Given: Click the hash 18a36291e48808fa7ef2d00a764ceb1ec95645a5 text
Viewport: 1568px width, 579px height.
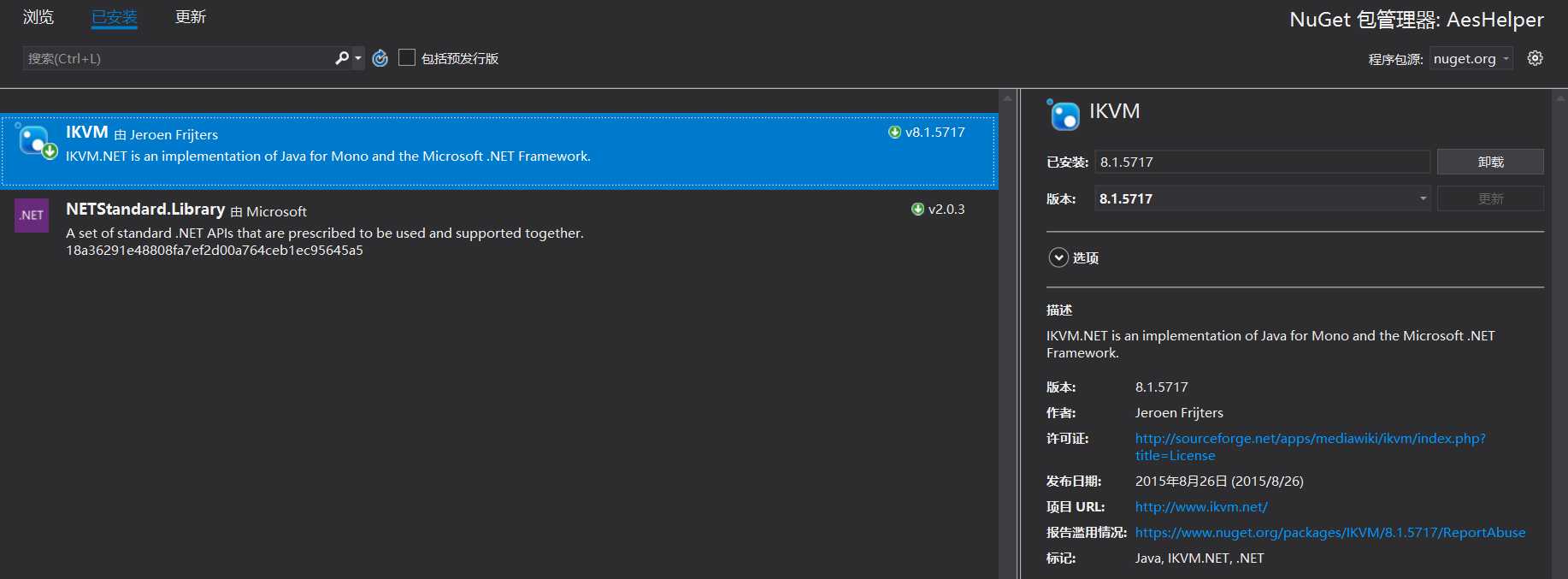Looking at the screenshot, I should (215, 250).
